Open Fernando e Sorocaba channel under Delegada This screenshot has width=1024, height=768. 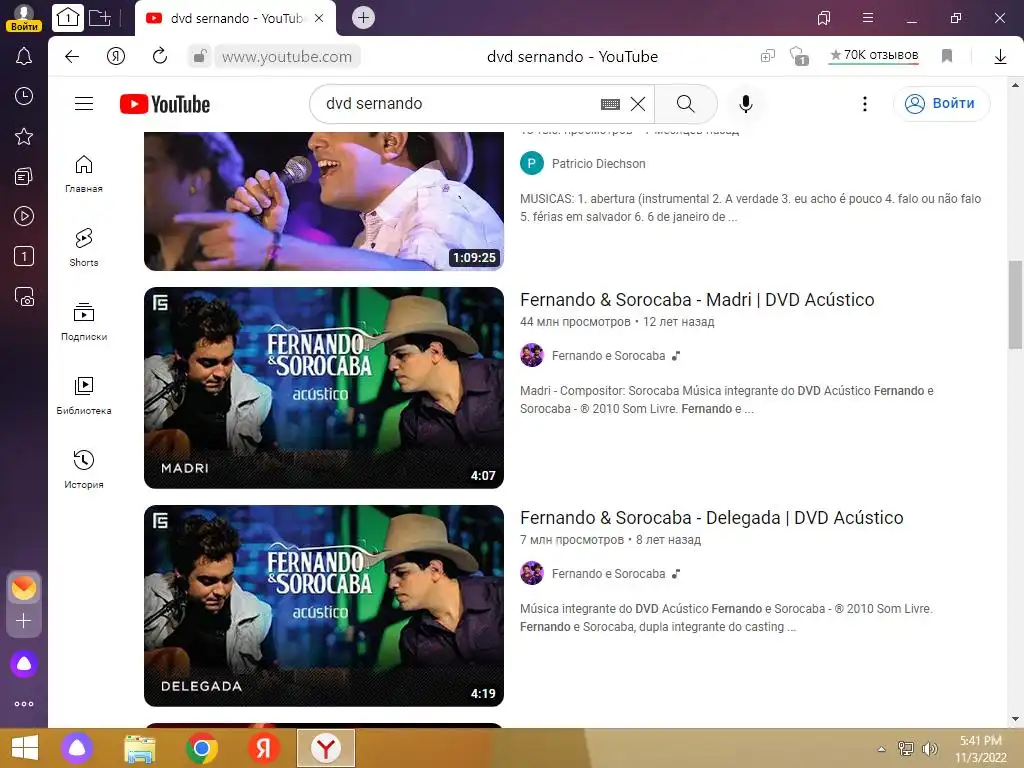608,574
